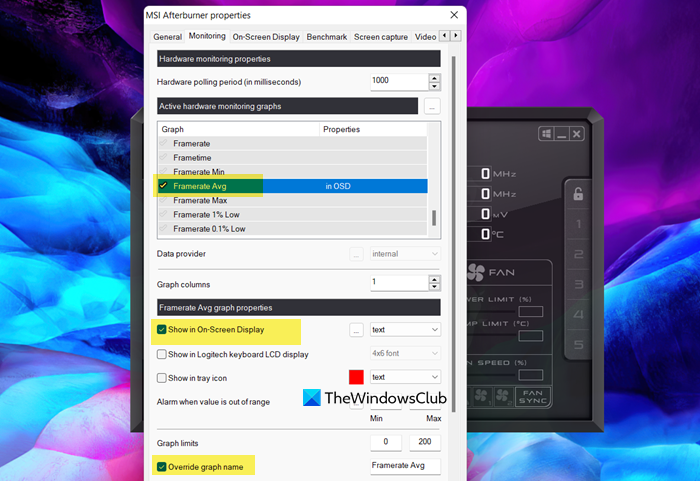
Task: Select the Framerate Min graph row
Action: click(292, 172)
